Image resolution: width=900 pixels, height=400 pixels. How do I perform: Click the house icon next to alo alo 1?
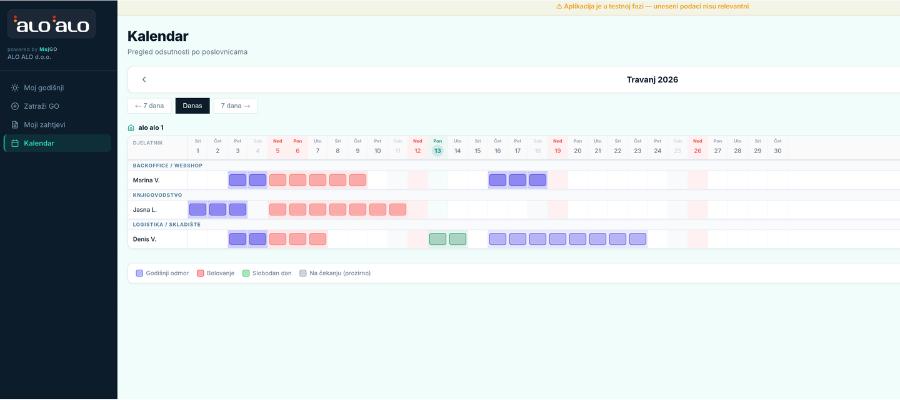click(x=131, y=128)
